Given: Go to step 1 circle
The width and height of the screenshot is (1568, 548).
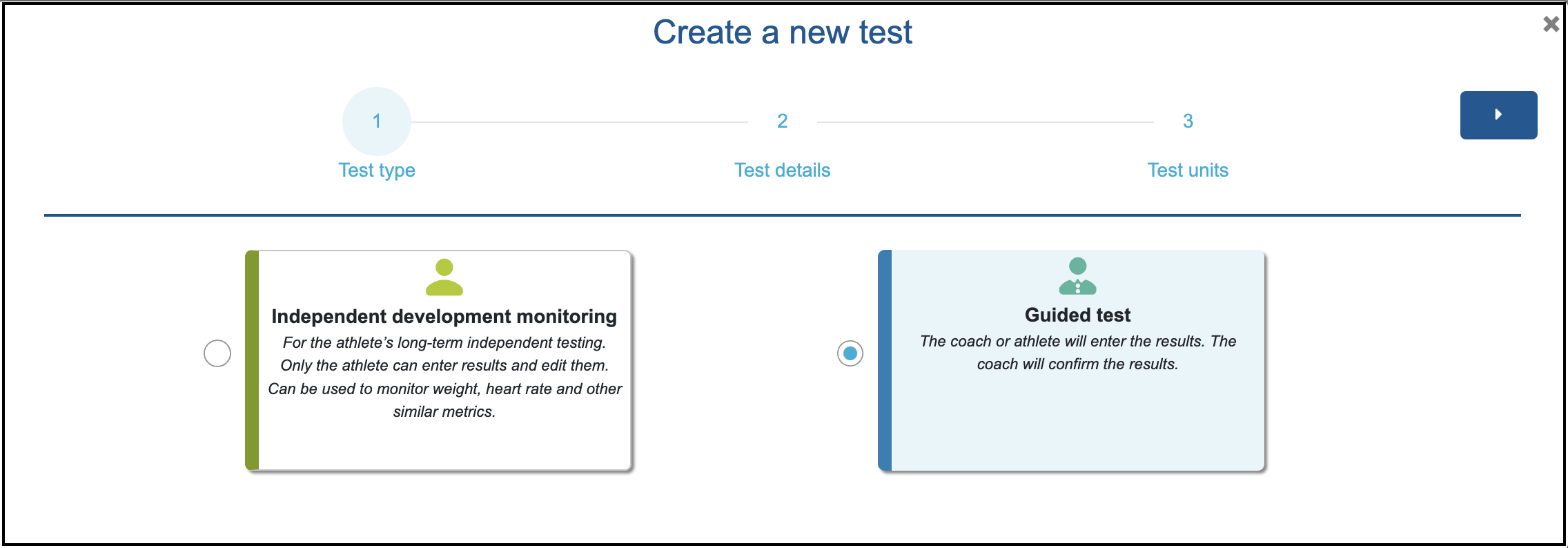Looking at the screenshot, I should pyautogui.click(x=377, y=121).
